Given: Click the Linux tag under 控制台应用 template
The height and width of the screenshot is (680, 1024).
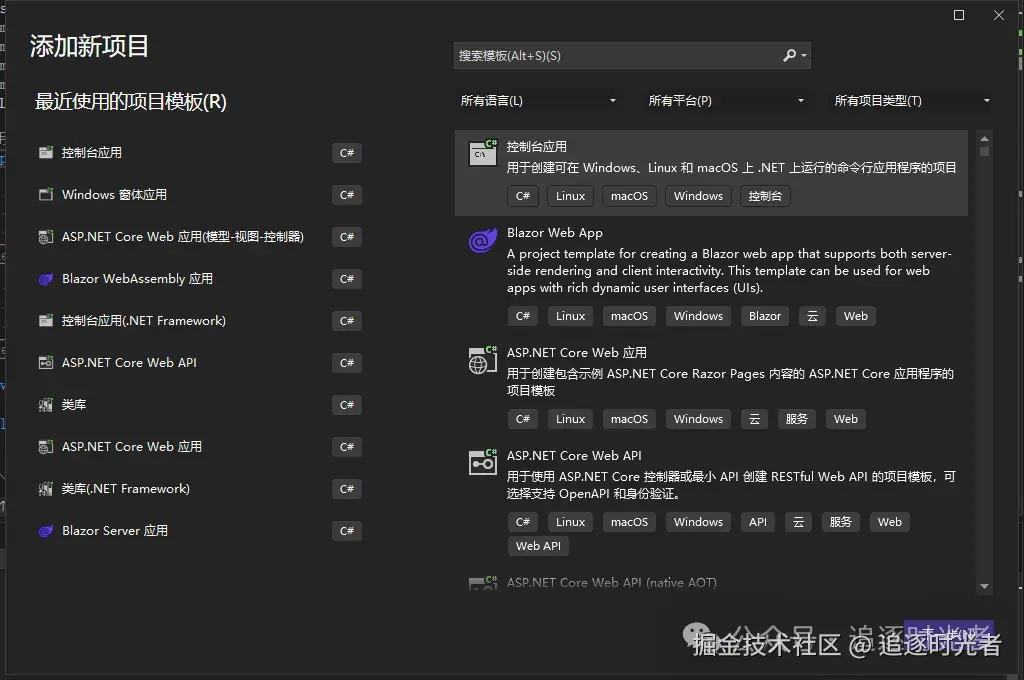Looking at the screenshot, I should (570, 196).
